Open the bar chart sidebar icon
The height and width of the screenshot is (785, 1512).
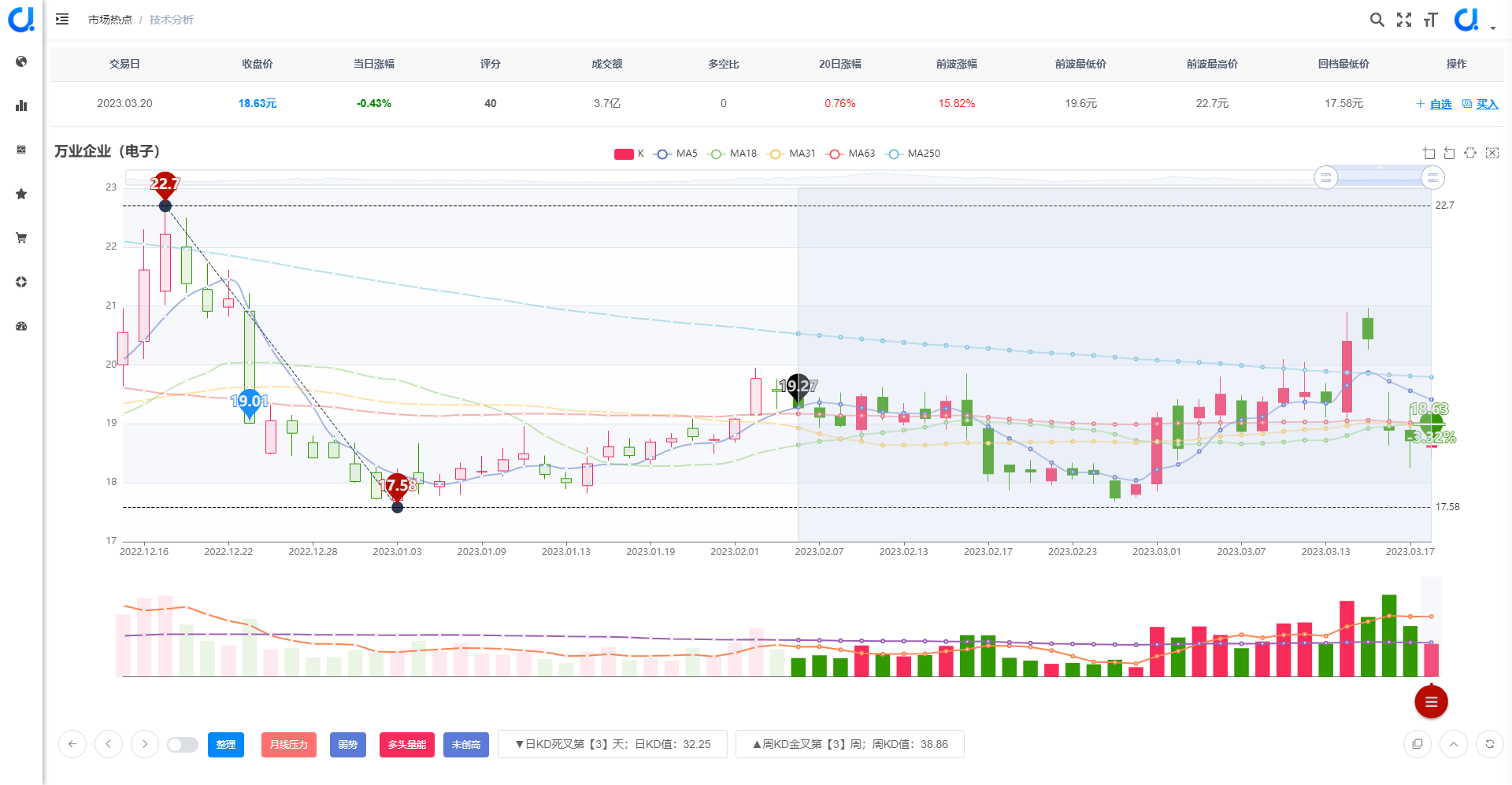[x=21, y=106]
